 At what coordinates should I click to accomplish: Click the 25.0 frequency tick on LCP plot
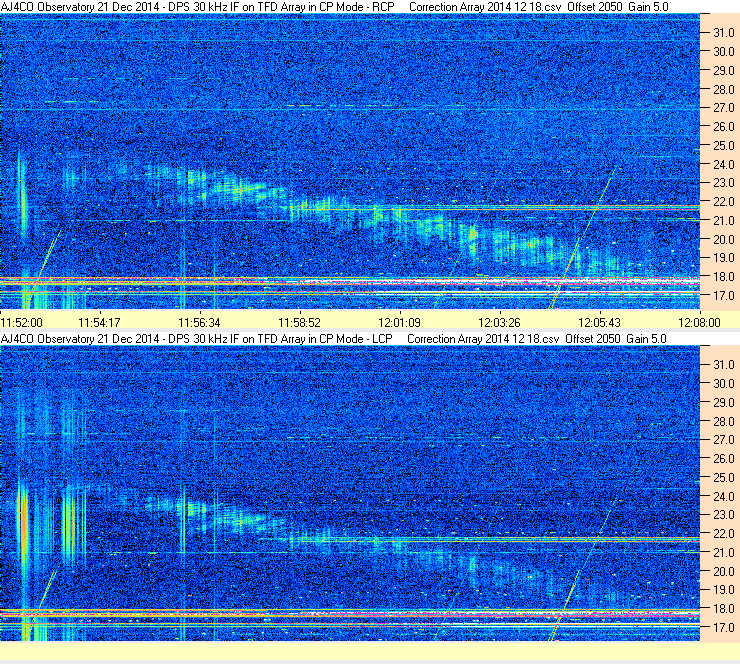pyautogui.click(x=723, y=478)
